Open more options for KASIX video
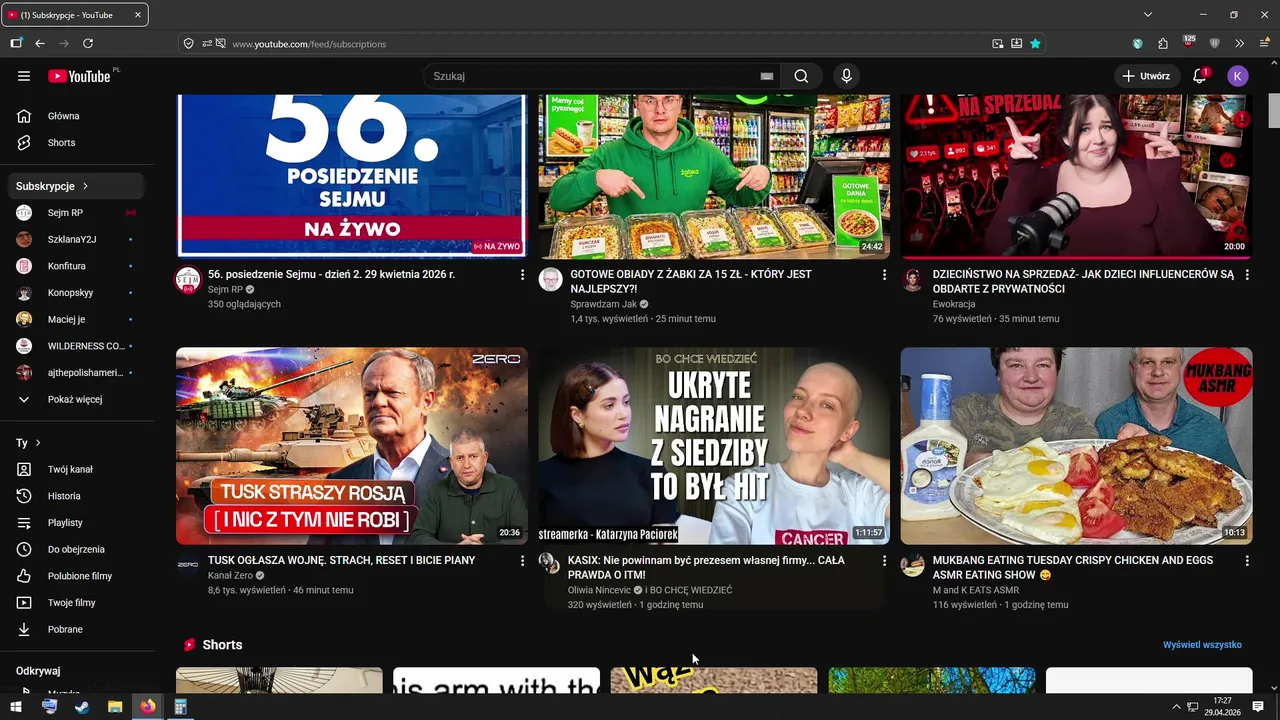Viewport: 1280px width, 720px height. (x=884, y=561)
